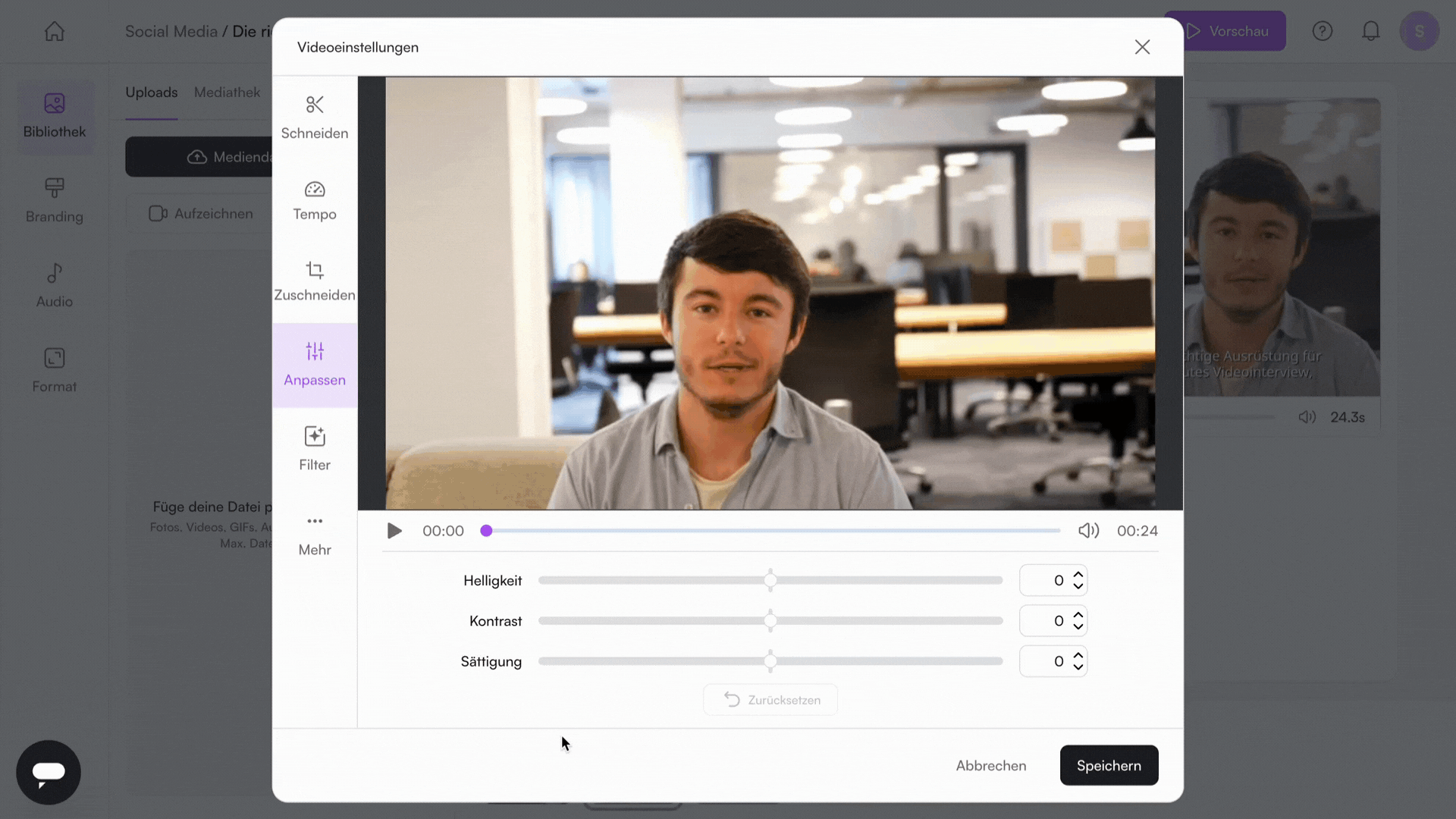The height and width of the screenshot is (819, 1456).
Task: Decrease the Helligkeit value with down arrow
Action: point(1078,586)
